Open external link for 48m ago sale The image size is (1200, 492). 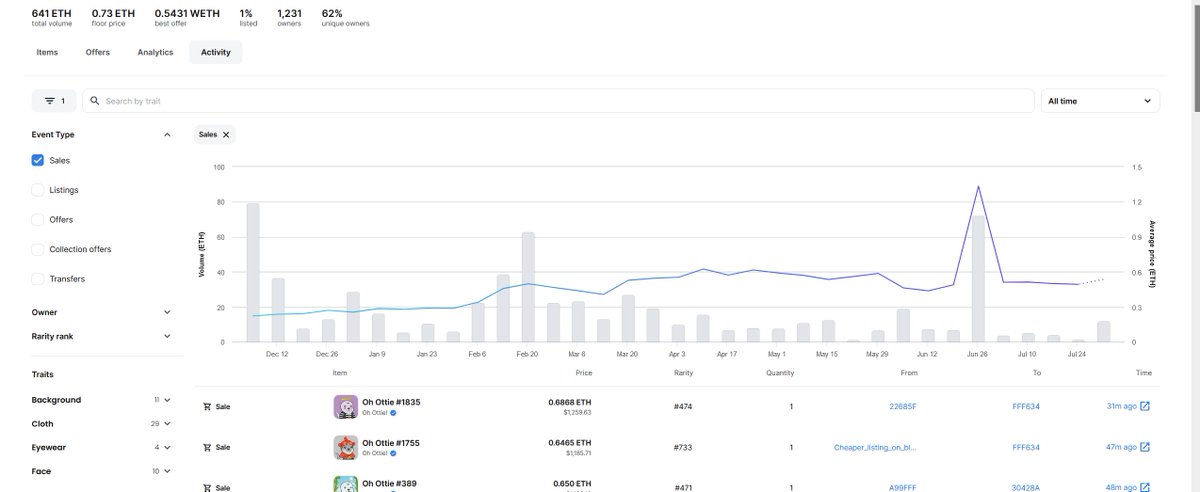pos(1145,487)
